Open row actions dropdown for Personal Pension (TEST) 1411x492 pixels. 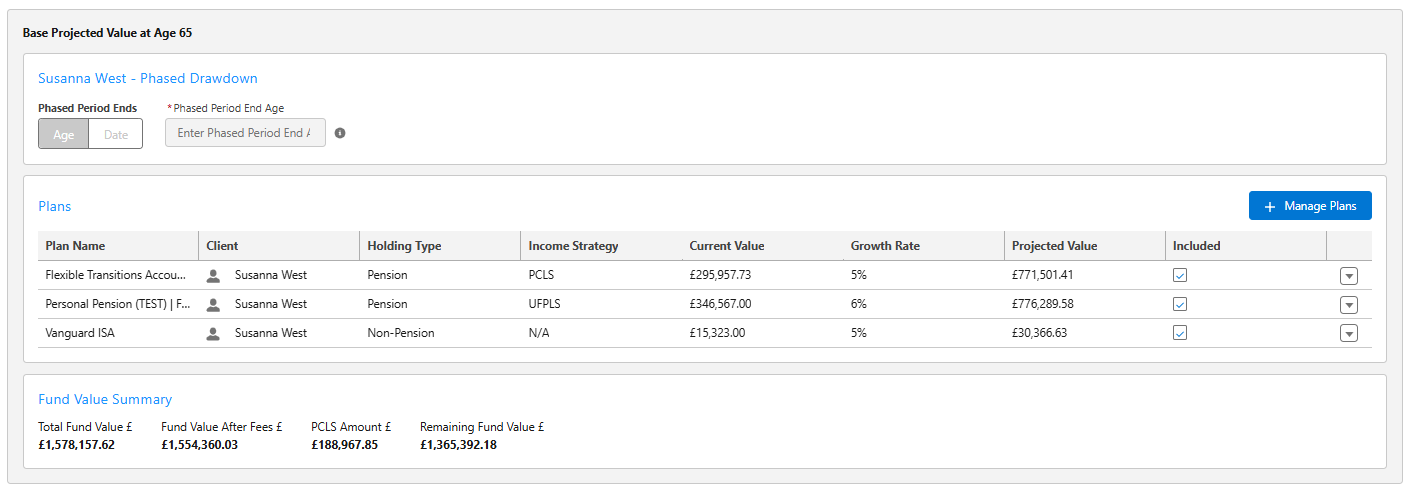[x=1348, y=305]
